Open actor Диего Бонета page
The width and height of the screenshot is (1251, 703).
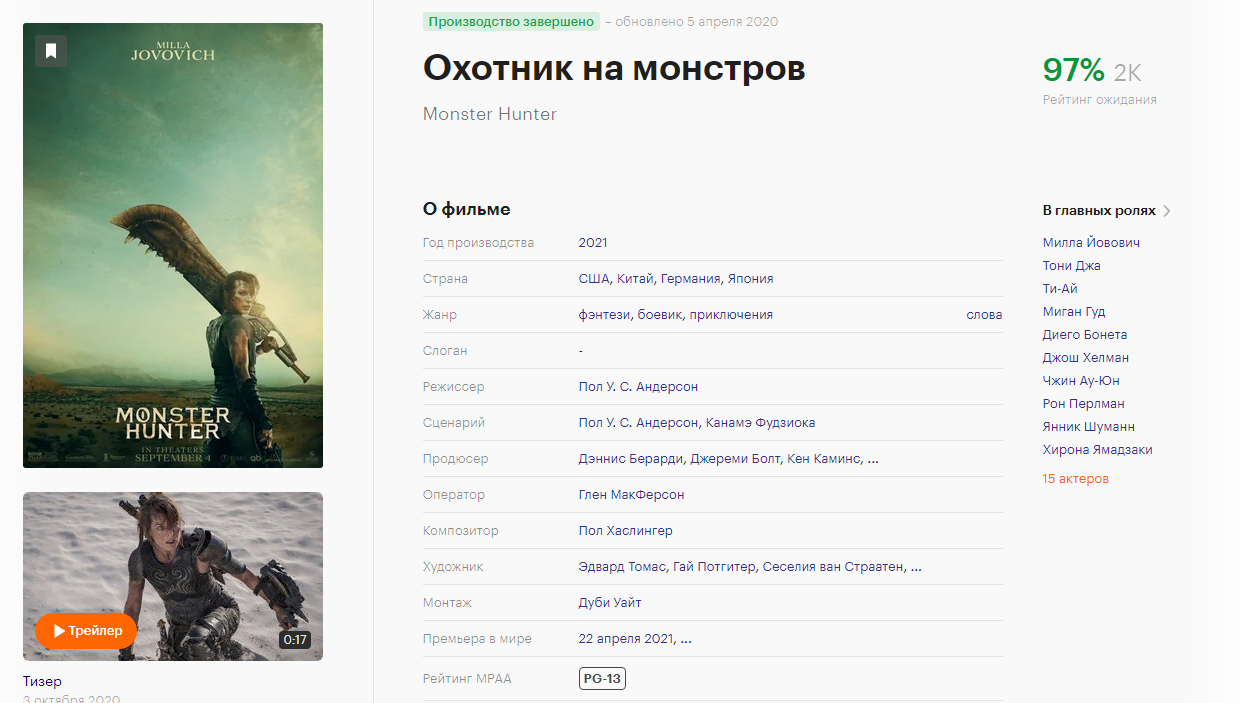pos(1085,335)
